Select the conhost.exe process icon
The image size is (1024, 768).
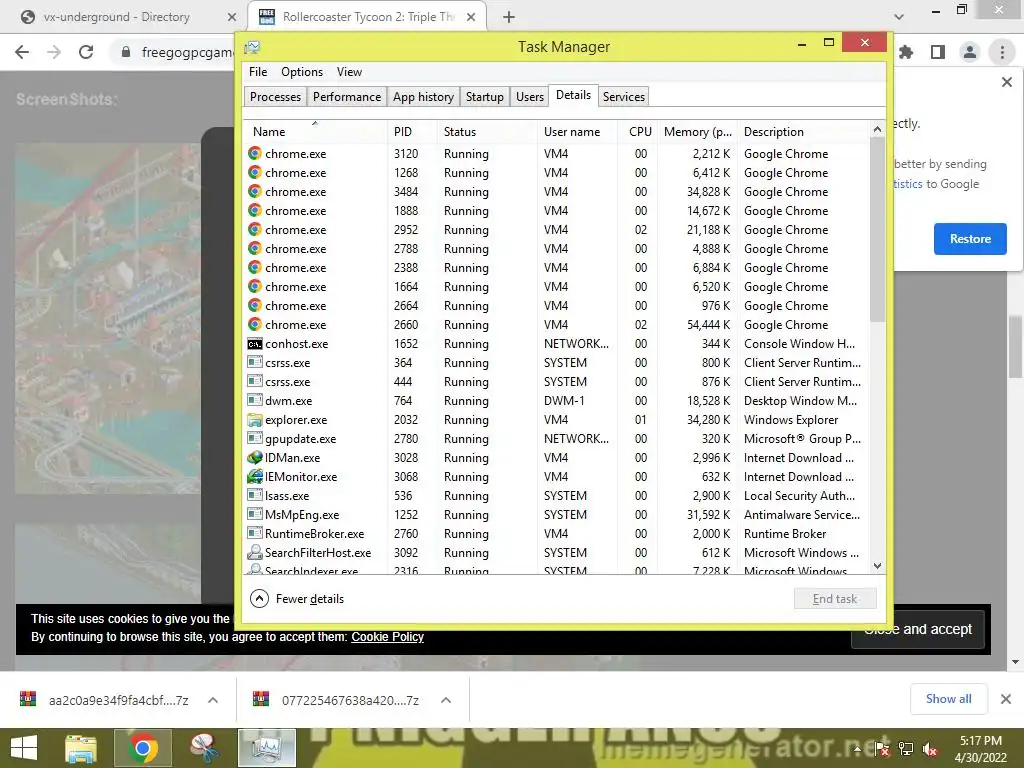[255, 344]
